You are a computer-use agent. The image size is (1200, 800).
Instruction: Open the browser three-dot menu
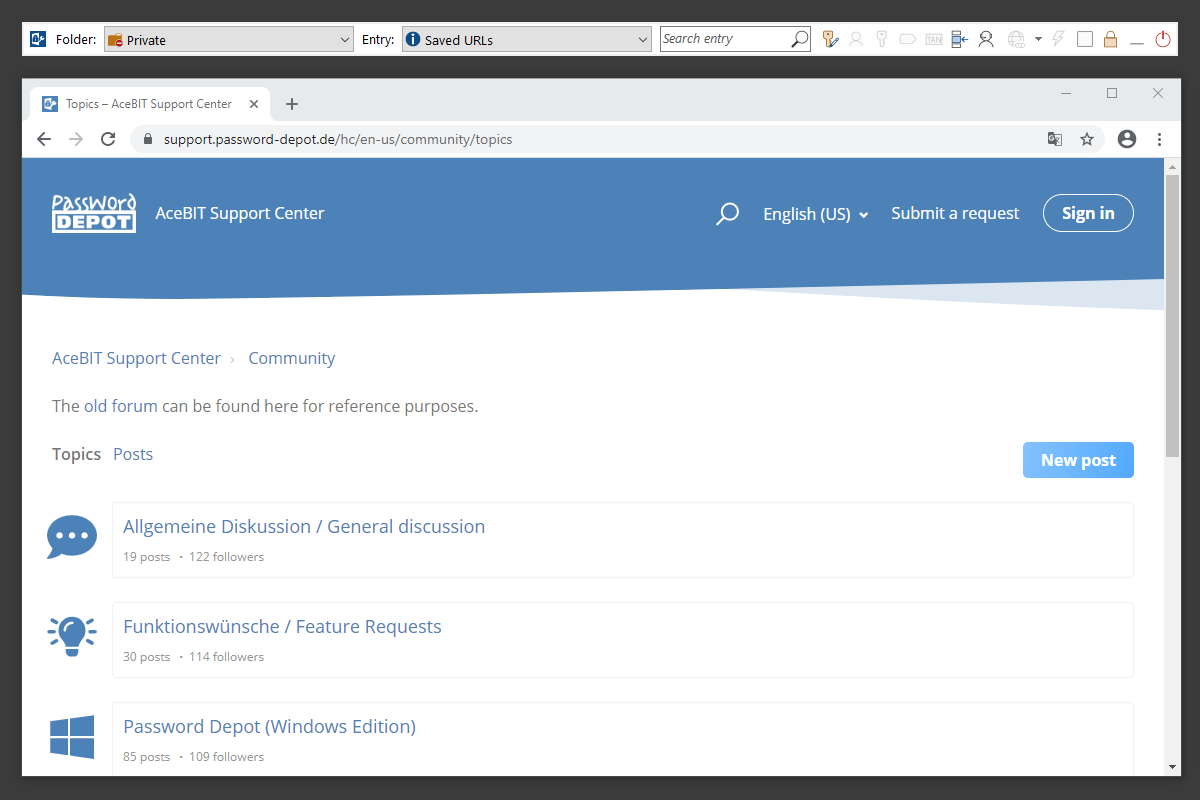1160,139
